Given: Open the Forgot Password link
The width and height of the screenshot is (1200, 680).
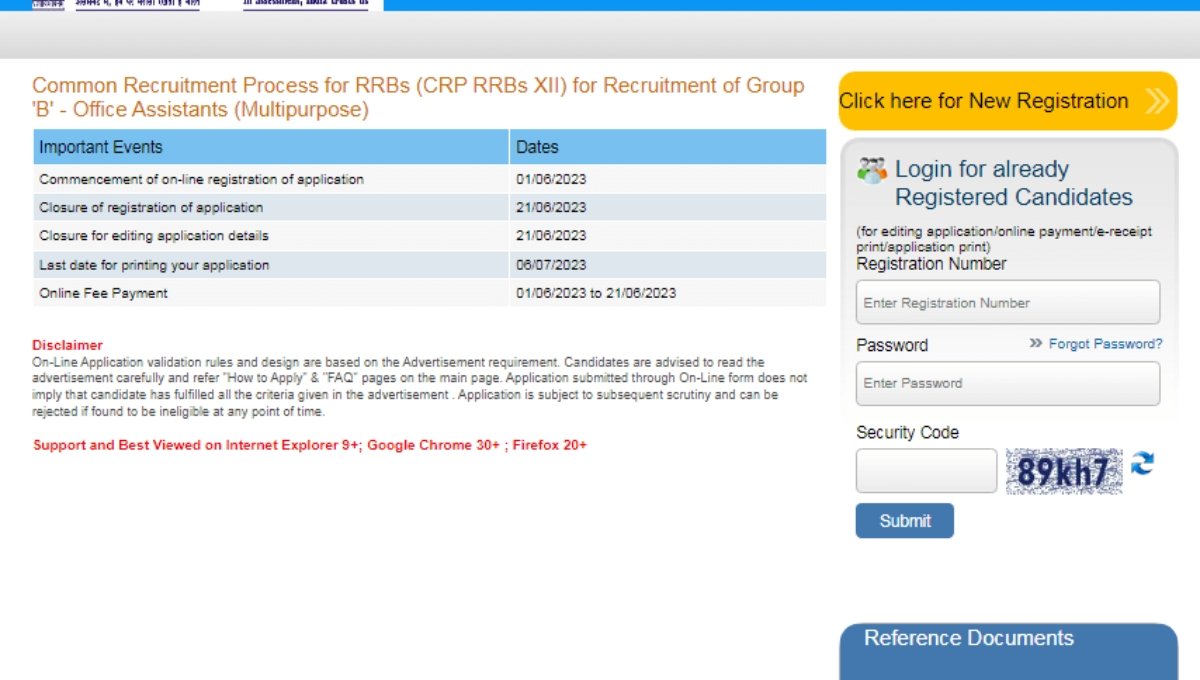Looking at the screenshot, I should click(1106, 344).
